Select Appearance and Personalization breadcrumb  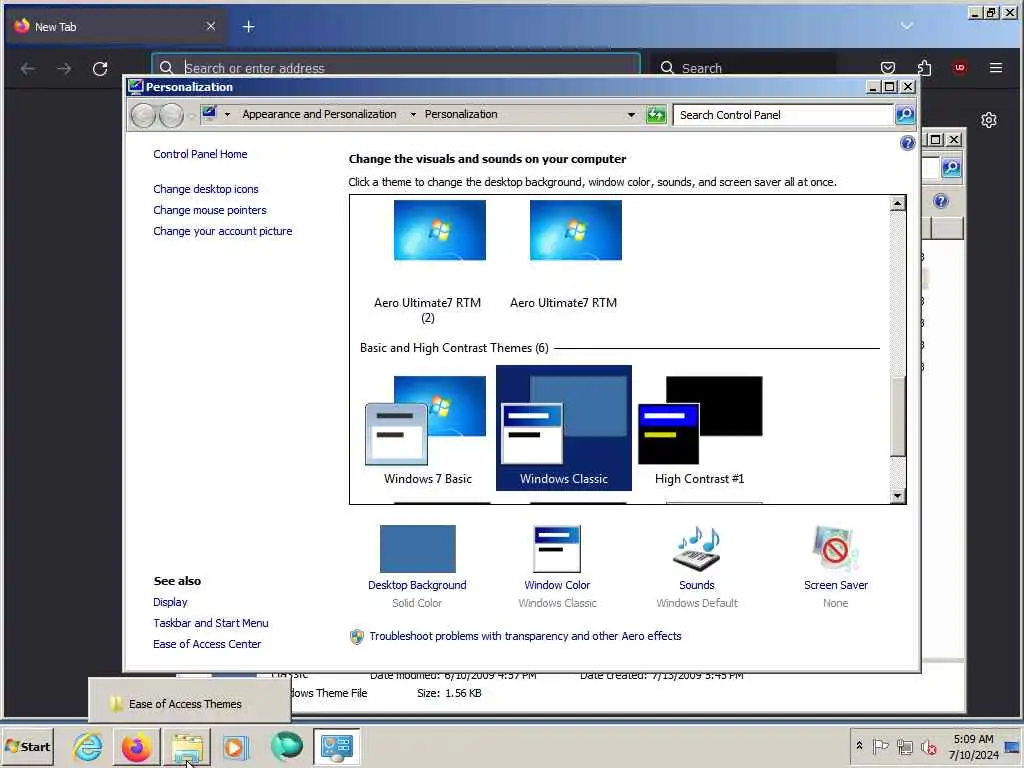[319, 114]
